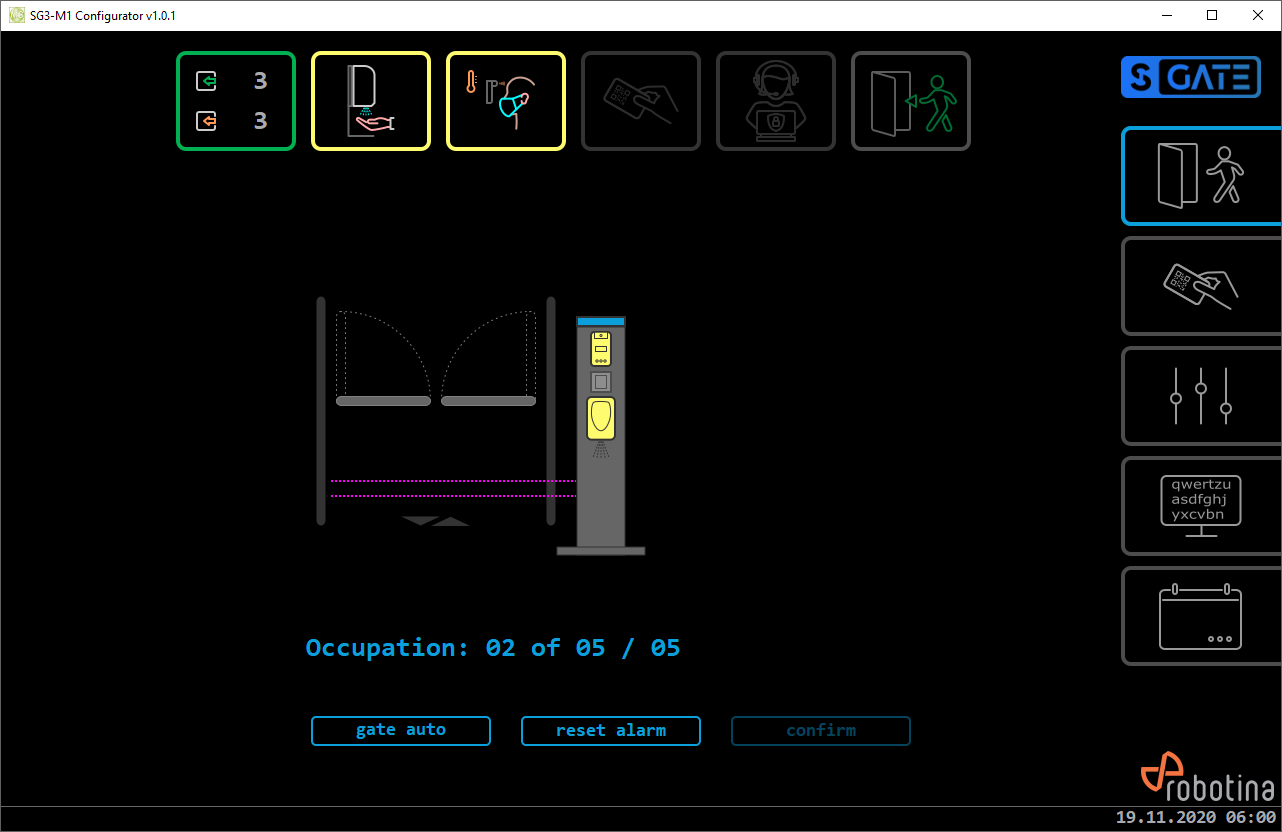Screen dimensions: 1282x832
Task: Click the yellow sanitizer dispenser on the pillar
Action: click(600, 418)
